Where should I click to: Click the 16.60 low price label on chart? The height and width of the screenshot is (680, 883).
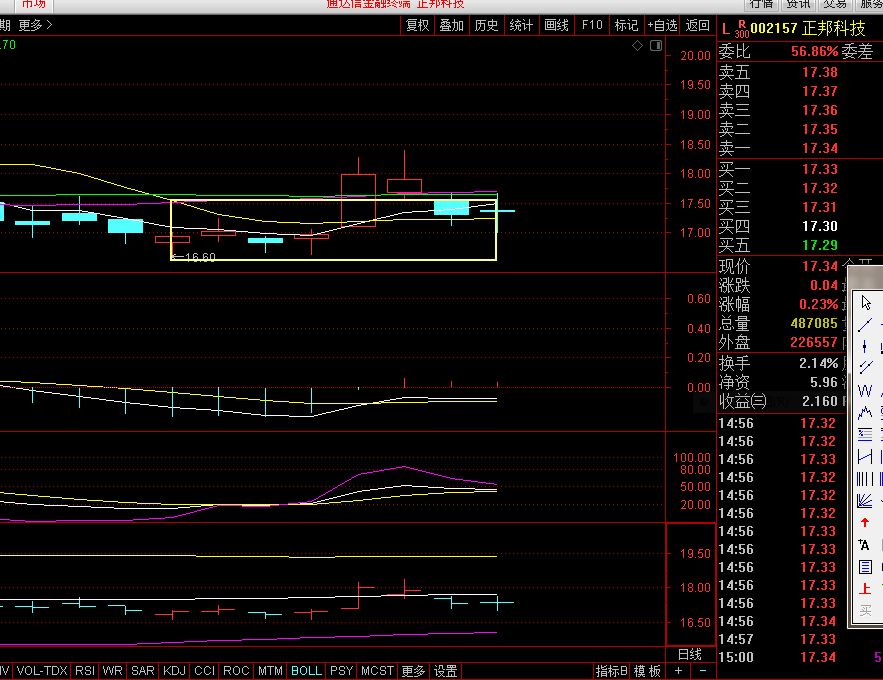[200, 257]
